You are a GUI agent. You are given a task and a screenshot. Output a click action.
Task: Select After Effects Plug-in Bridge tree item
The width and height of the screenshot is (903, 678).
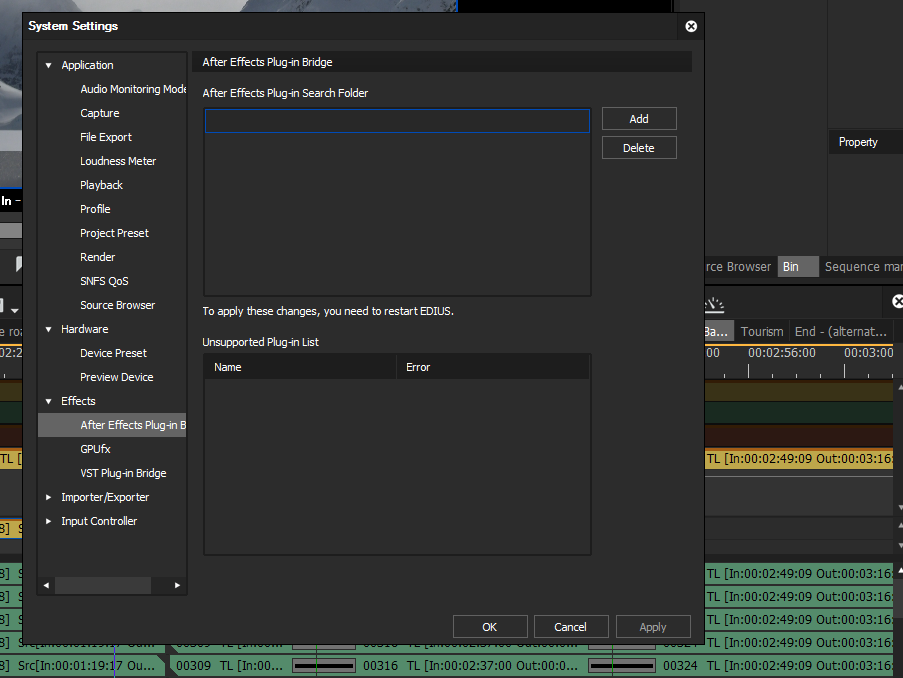click(x=112, y=425)
